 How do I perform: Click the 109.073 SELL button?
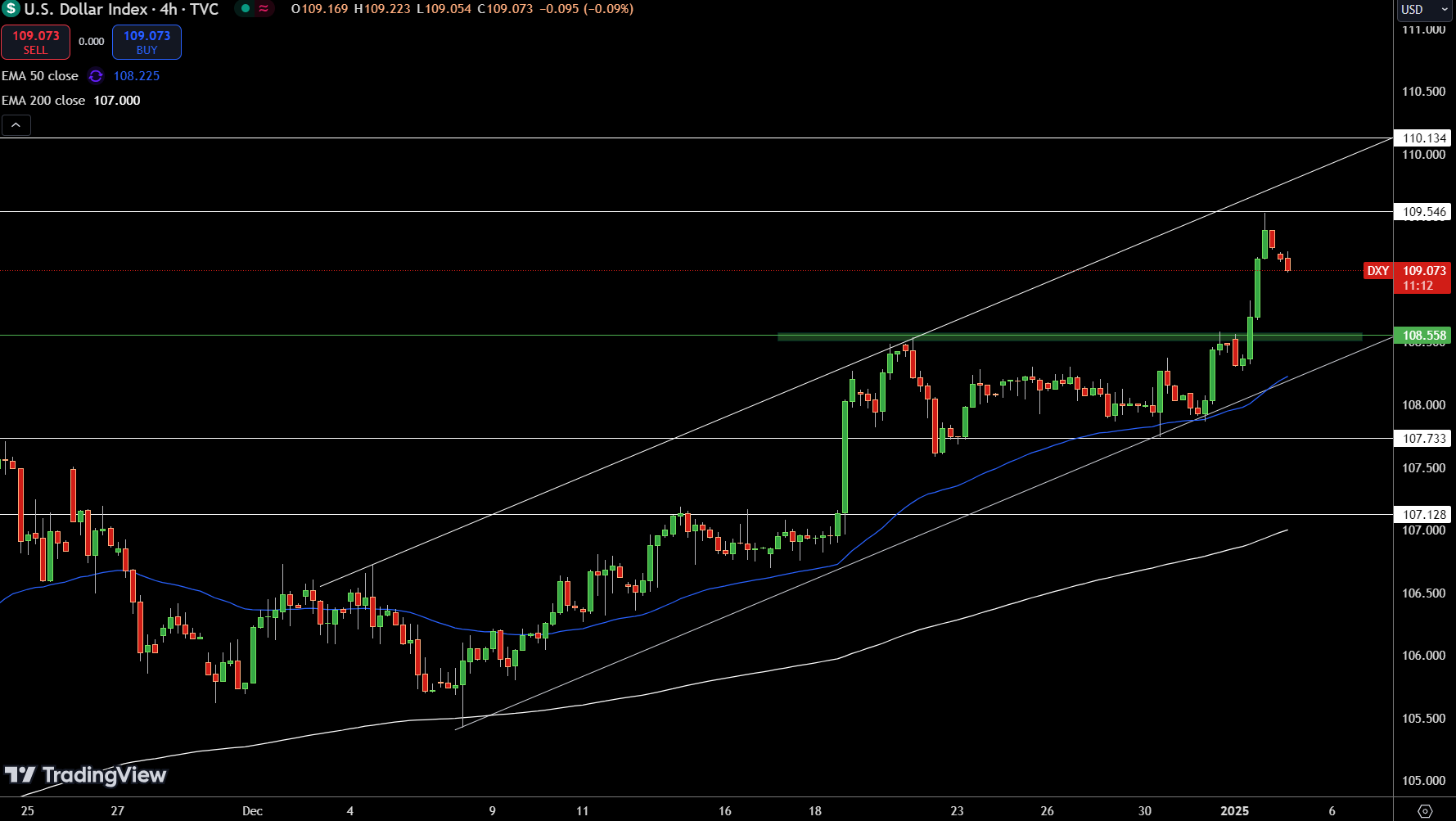(x=35, y=43)
